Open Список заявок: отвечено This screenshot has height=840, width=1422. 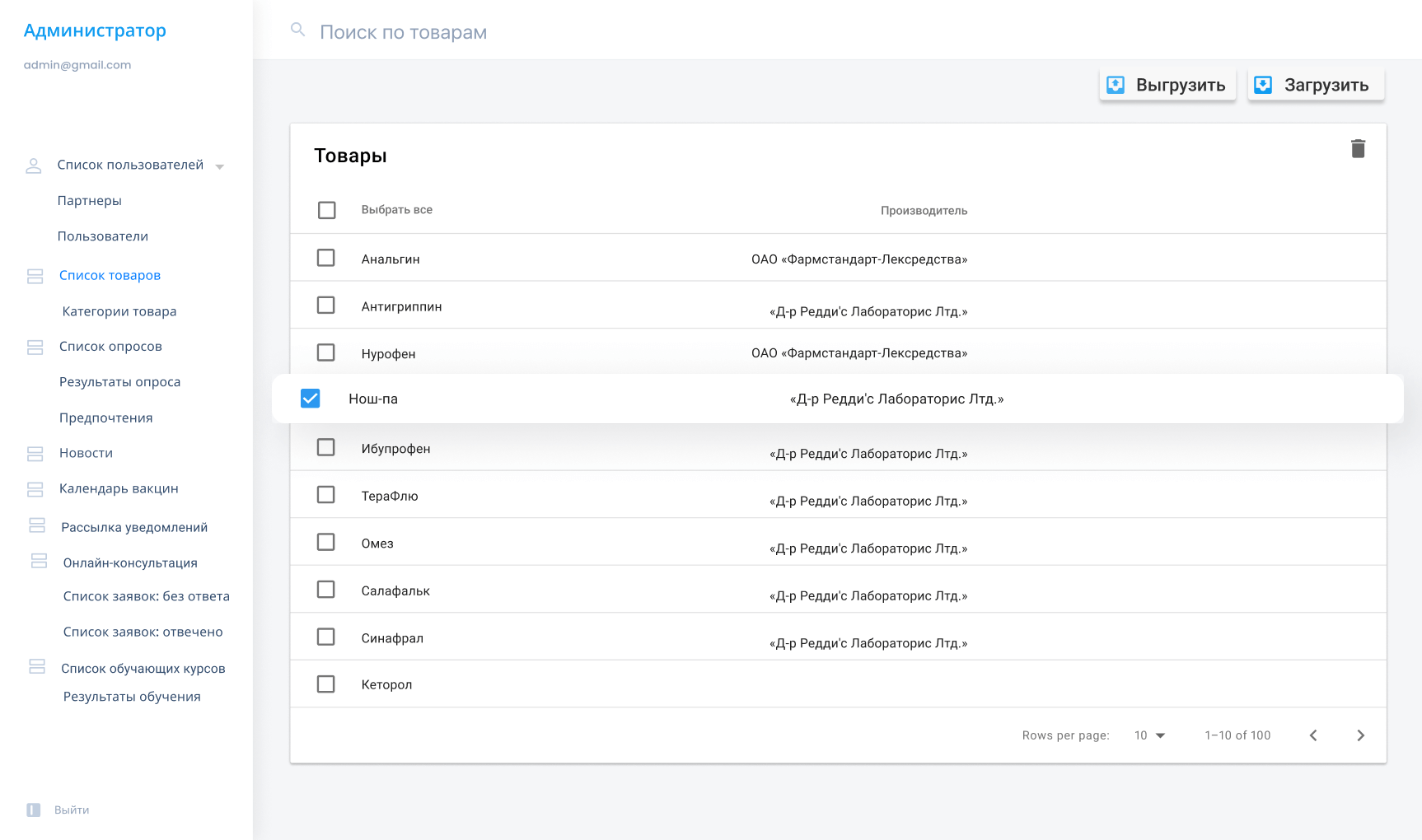point(143,632)
